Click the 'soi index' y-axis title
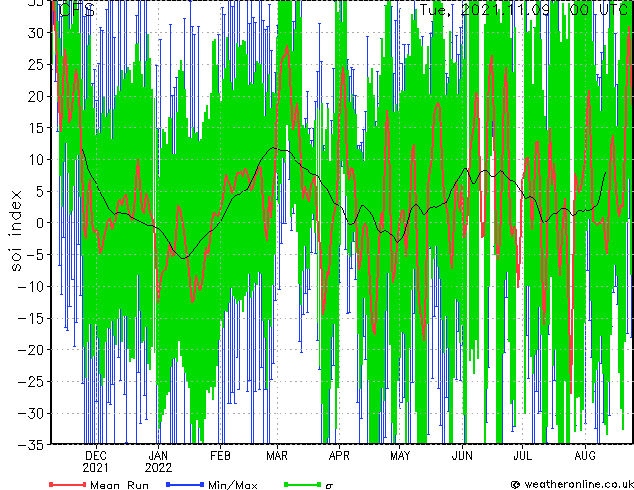The height and width of the screenshot is (490, 634). (16, 230)
